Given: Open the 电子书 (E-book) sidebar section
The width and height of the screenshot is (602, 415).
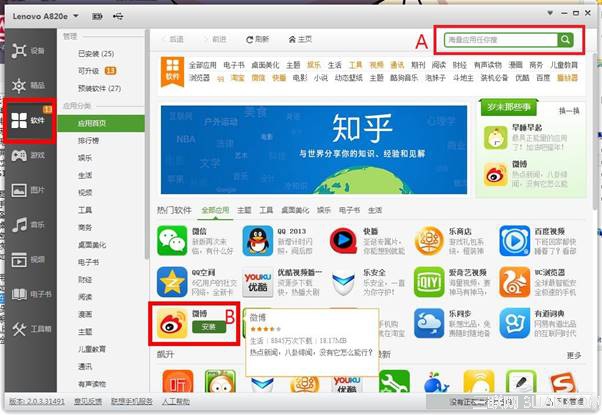Looking at the screenshot, I should (x=29, y=294).
